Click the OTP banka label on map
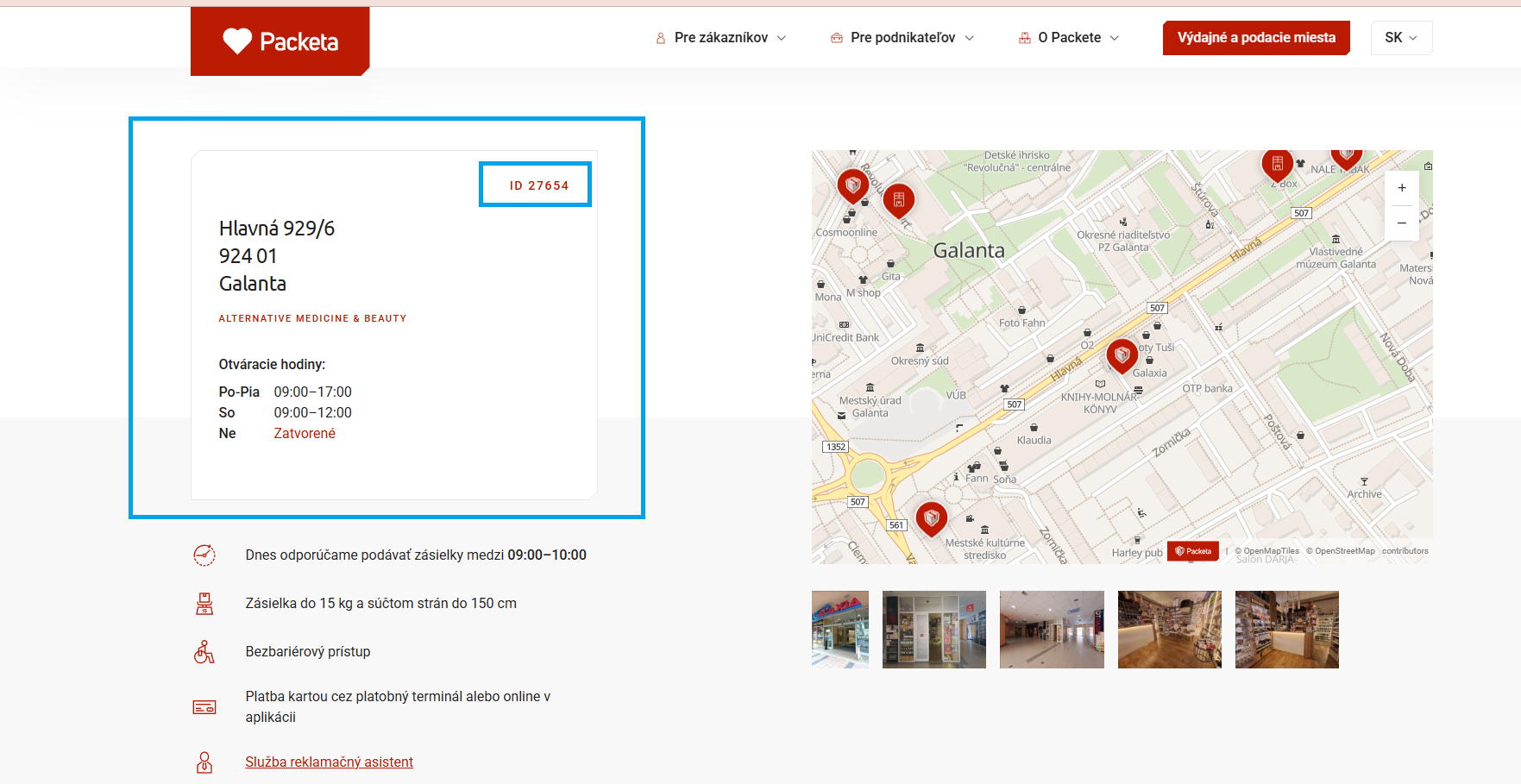The image size is (1521, 784). click(x=1207, y=389)
